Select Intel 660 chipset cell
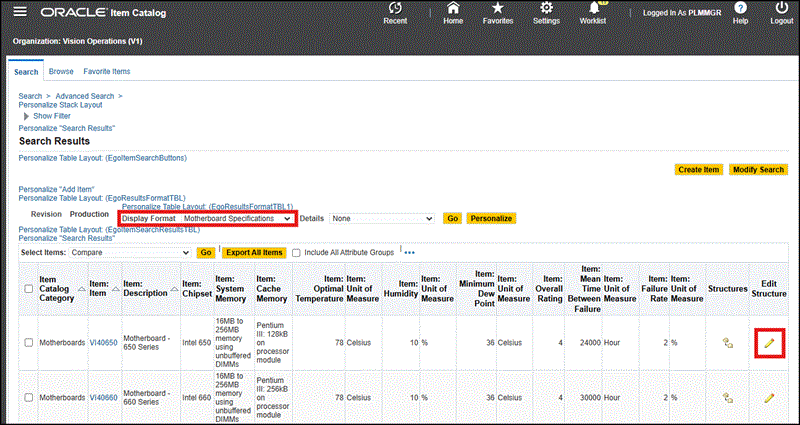Viewport: 800px width, 425px height. point(196,397)
